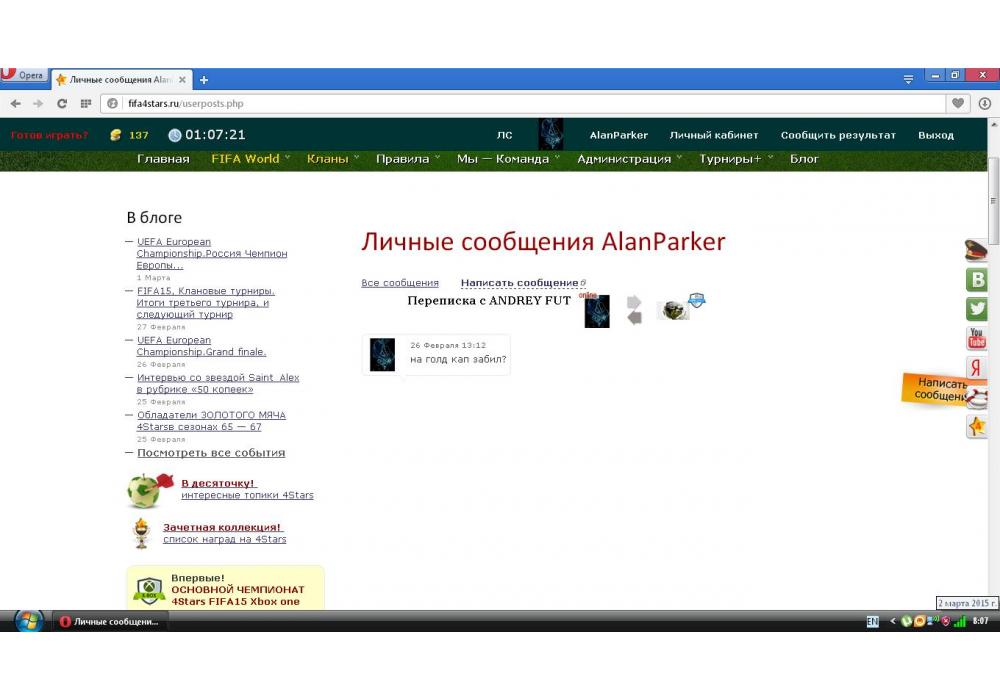1000x700 pixels.
Task: Click the clock timer icon
Action: click(x=175, y=135)
